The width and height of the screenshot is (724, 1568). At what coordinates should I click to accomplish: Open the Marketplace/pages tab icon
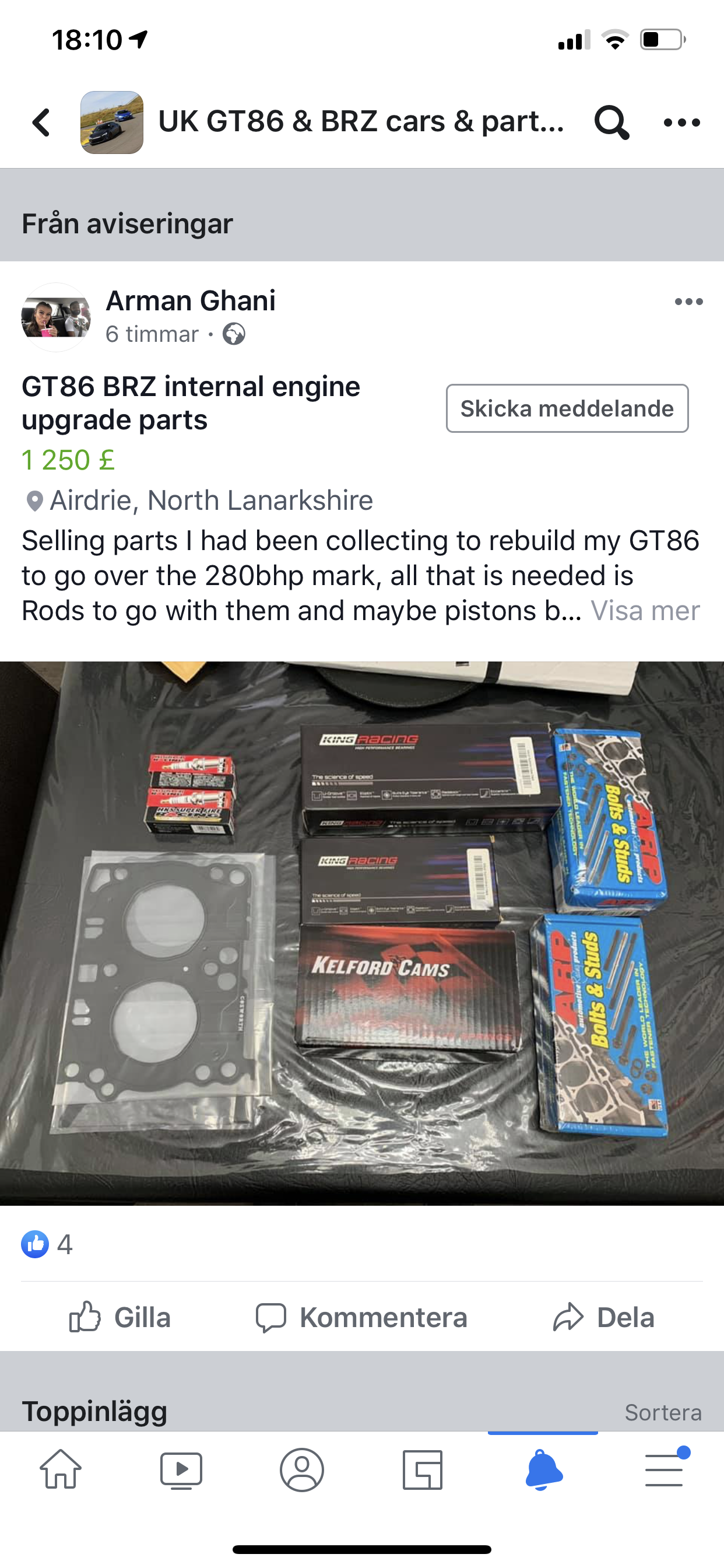(422, 1470)
